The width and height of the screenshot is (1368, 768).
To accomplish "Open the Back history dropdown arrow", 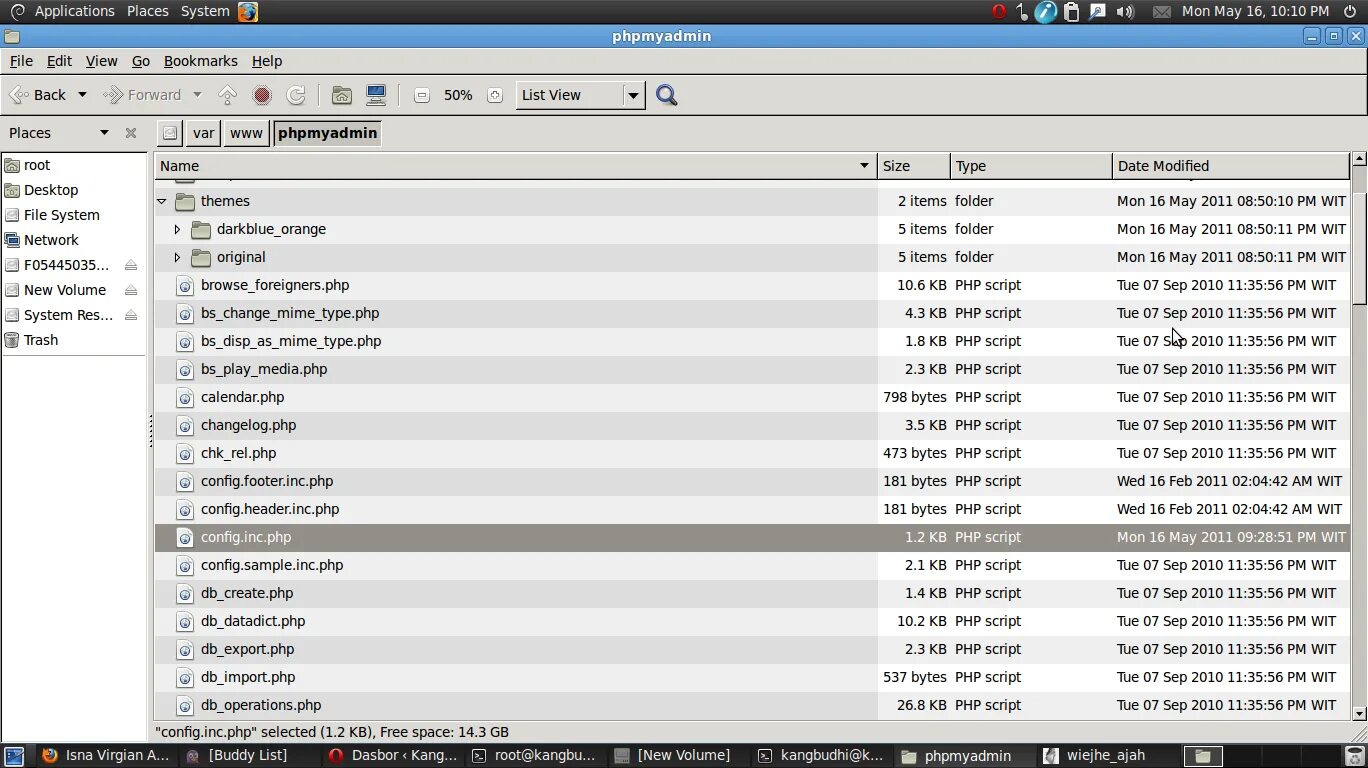I will point(82,95).
